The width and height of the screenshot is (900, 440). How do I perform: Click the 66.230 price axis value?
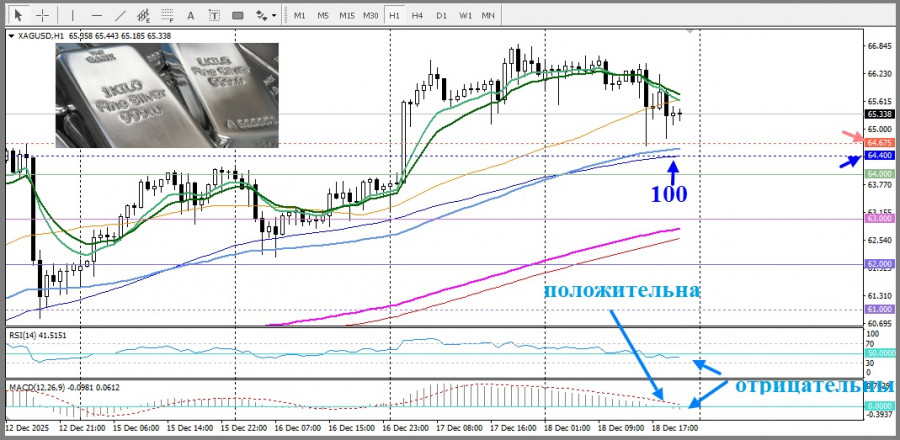click(x=878, y=75)
